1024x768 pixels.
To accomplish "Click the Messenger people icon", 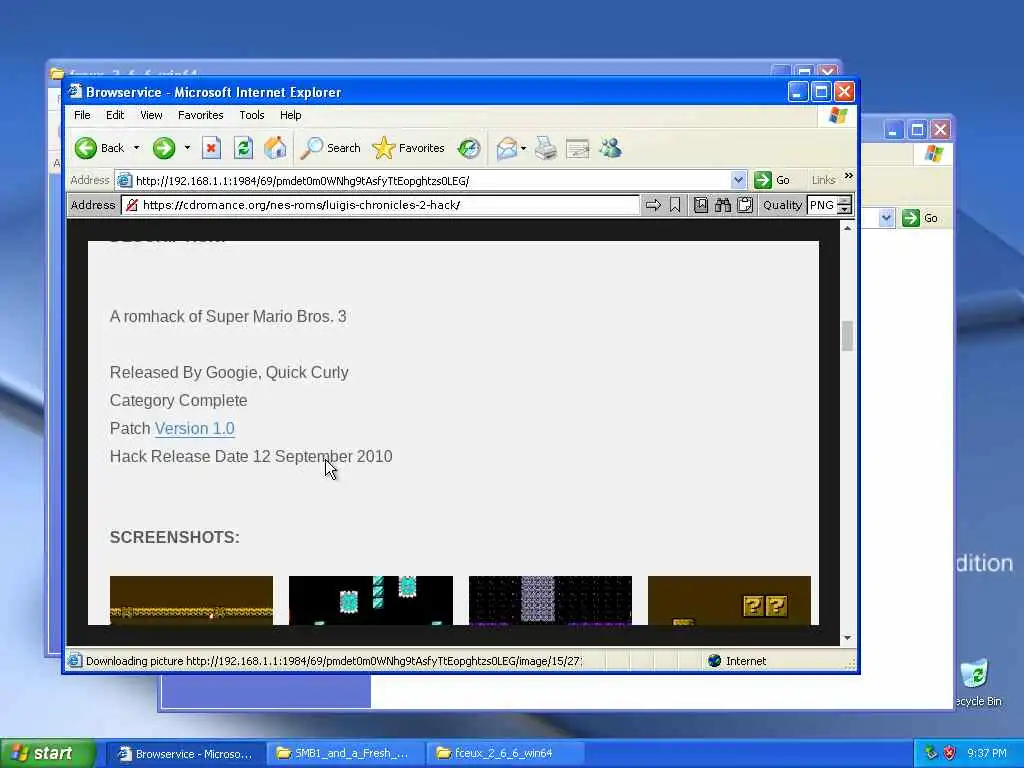I will [x=611, y=148].
